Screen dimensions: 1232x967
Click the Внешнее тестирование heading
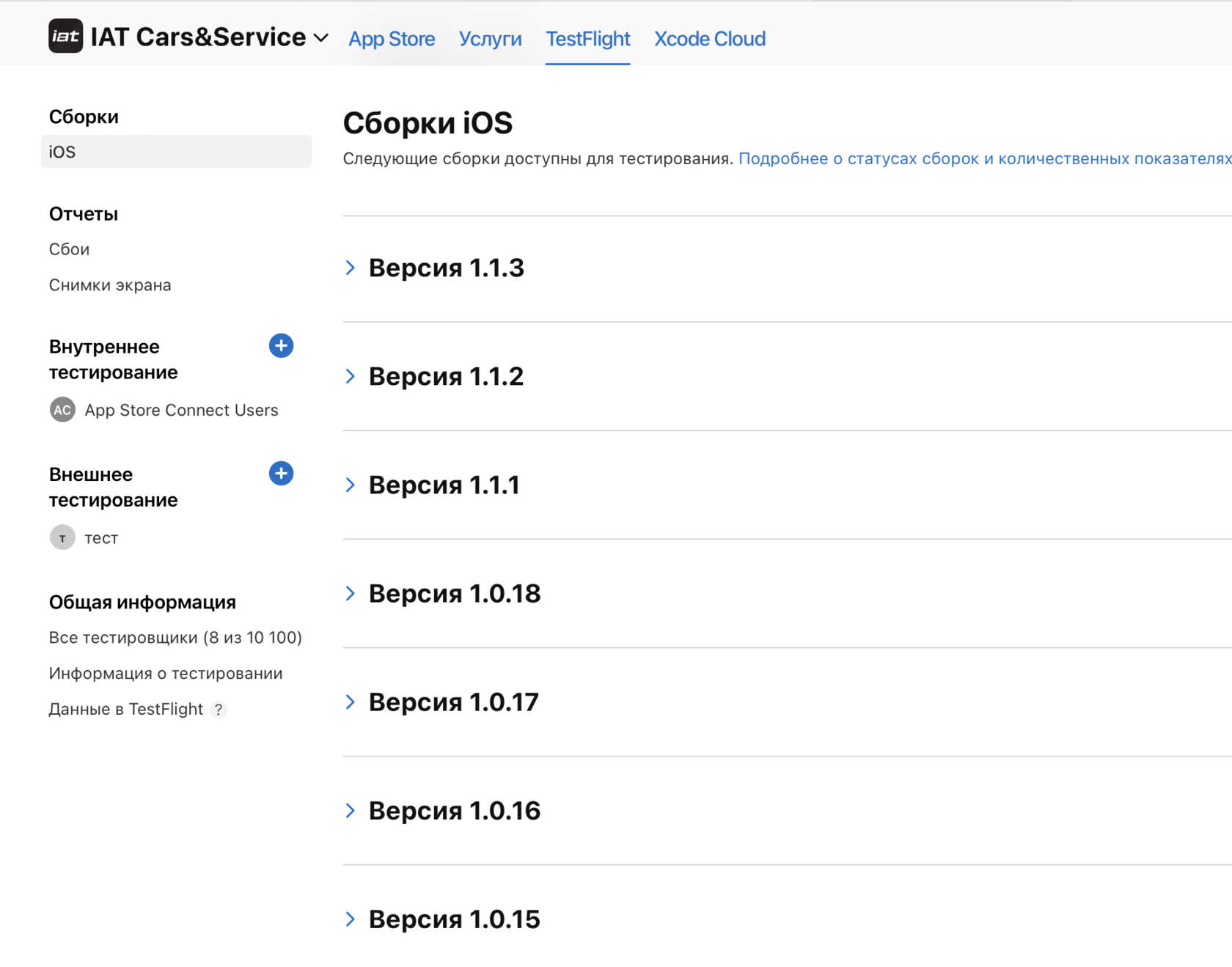pos(113,487)
